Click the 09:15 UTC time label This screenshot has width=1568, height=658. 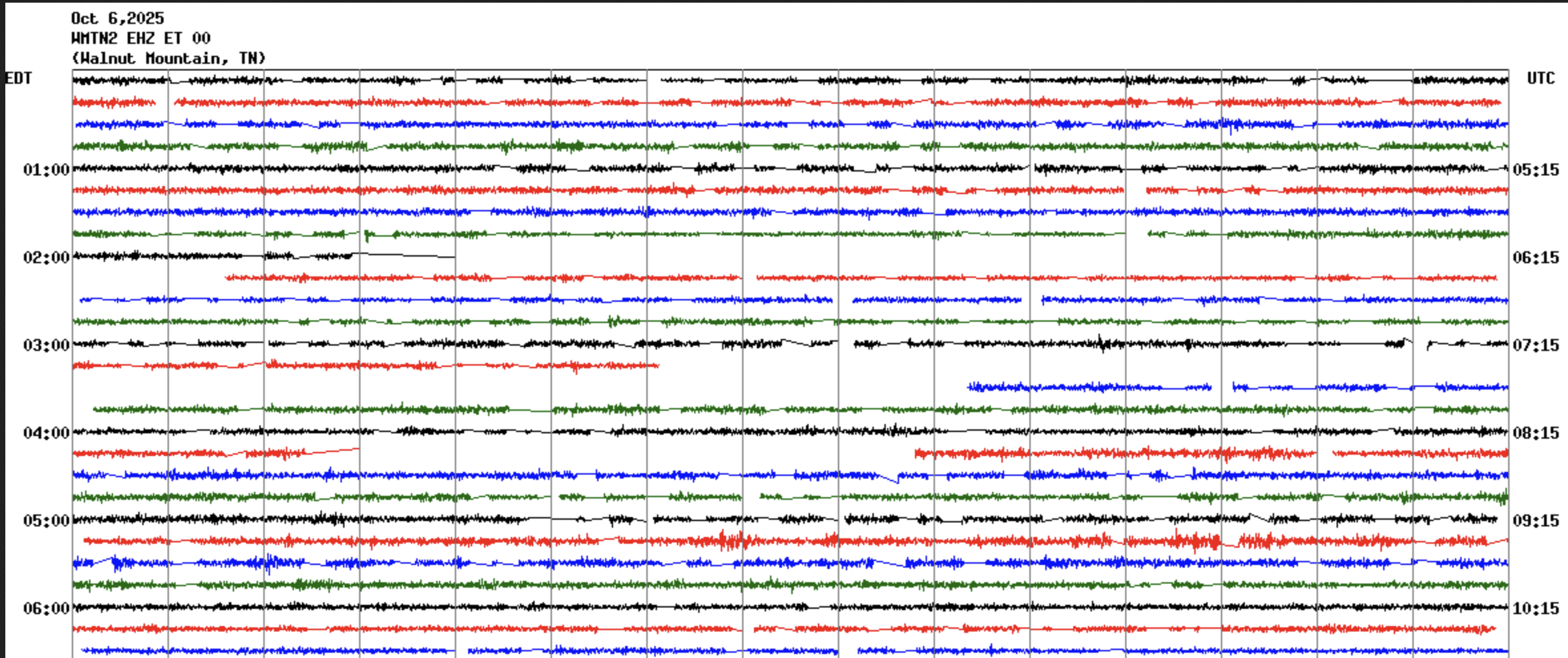click(1535, 521)
